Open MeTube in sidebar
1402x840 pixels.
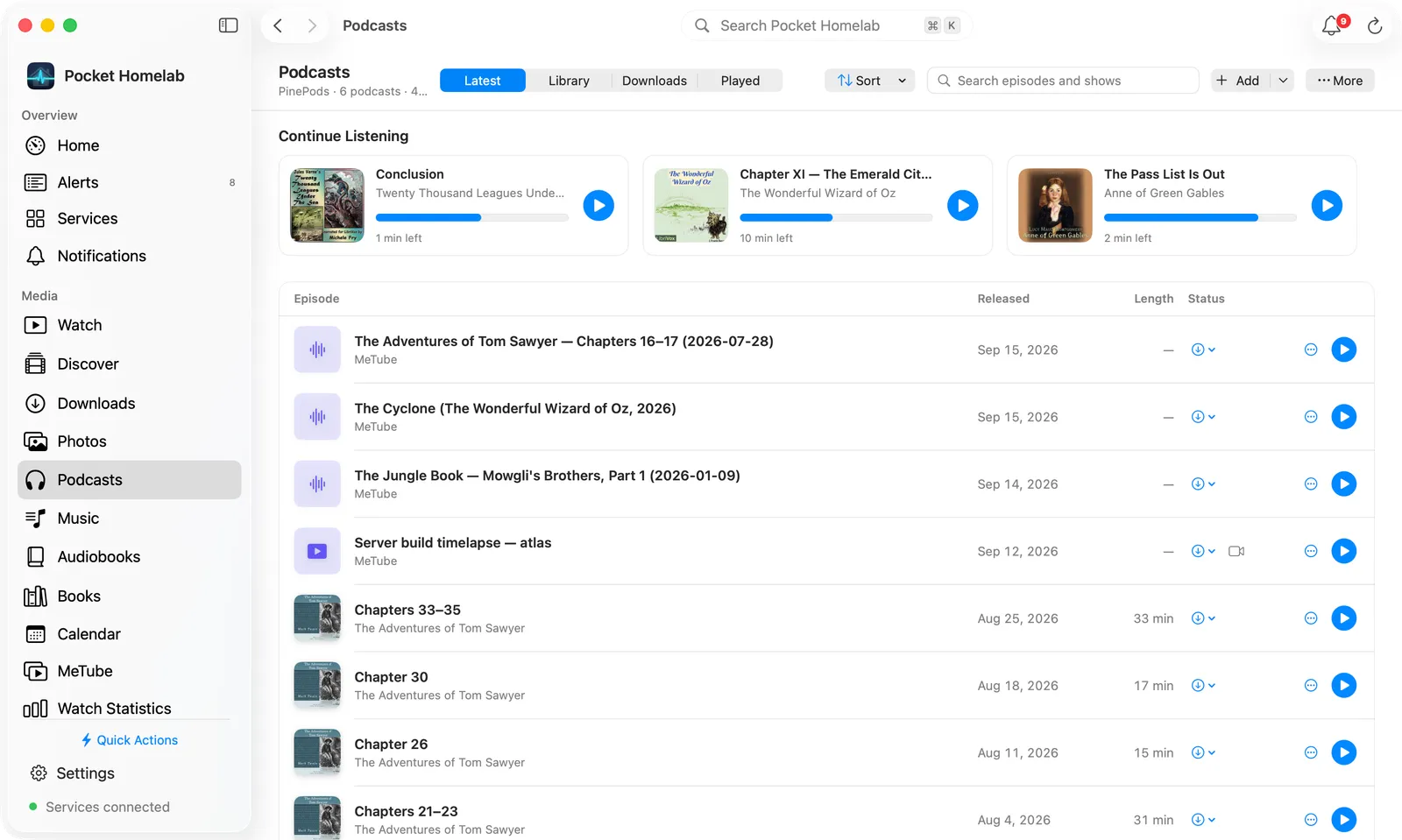click(130, 671)
